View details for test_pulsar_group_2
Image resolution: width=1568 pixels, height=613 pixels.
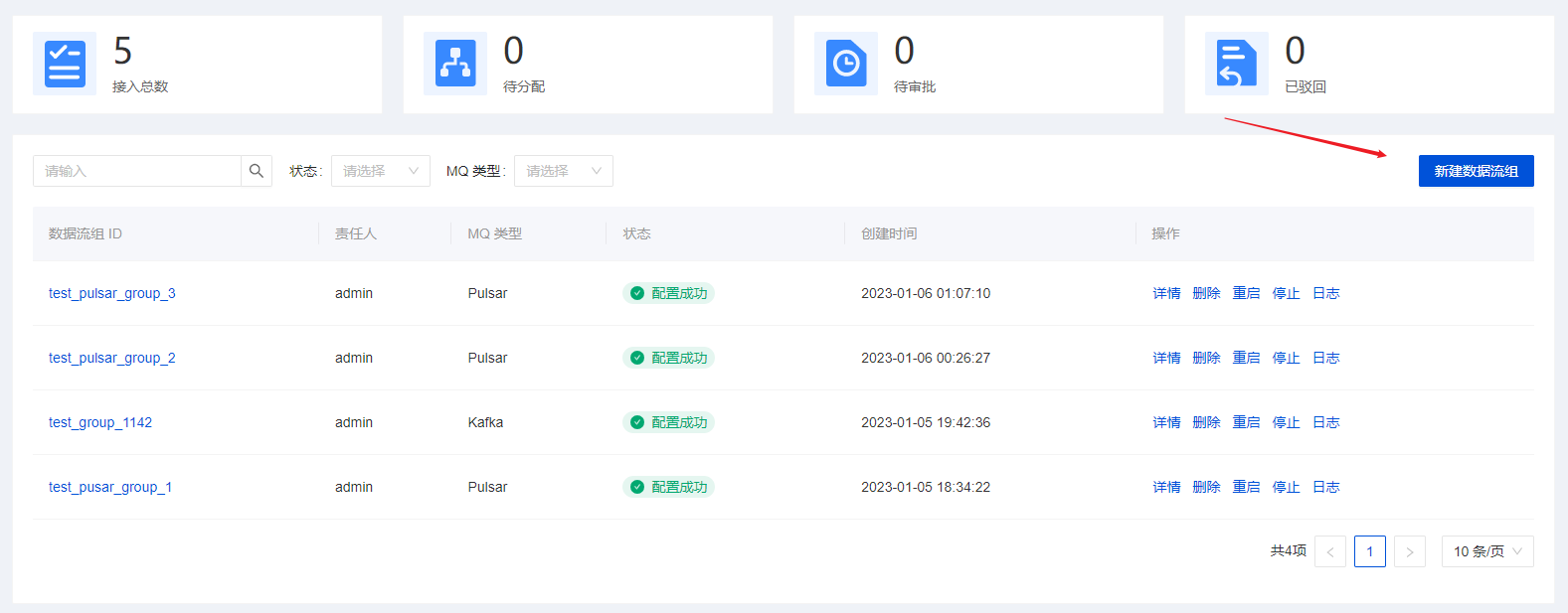click(1166, 358)
